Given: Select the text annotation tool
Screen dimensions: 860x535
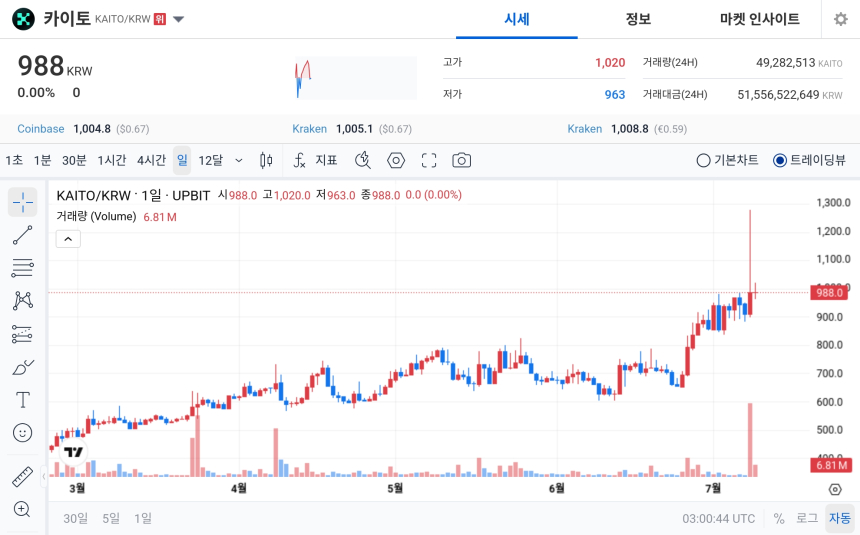Looking at the screenshot, I should pos(22,400).
